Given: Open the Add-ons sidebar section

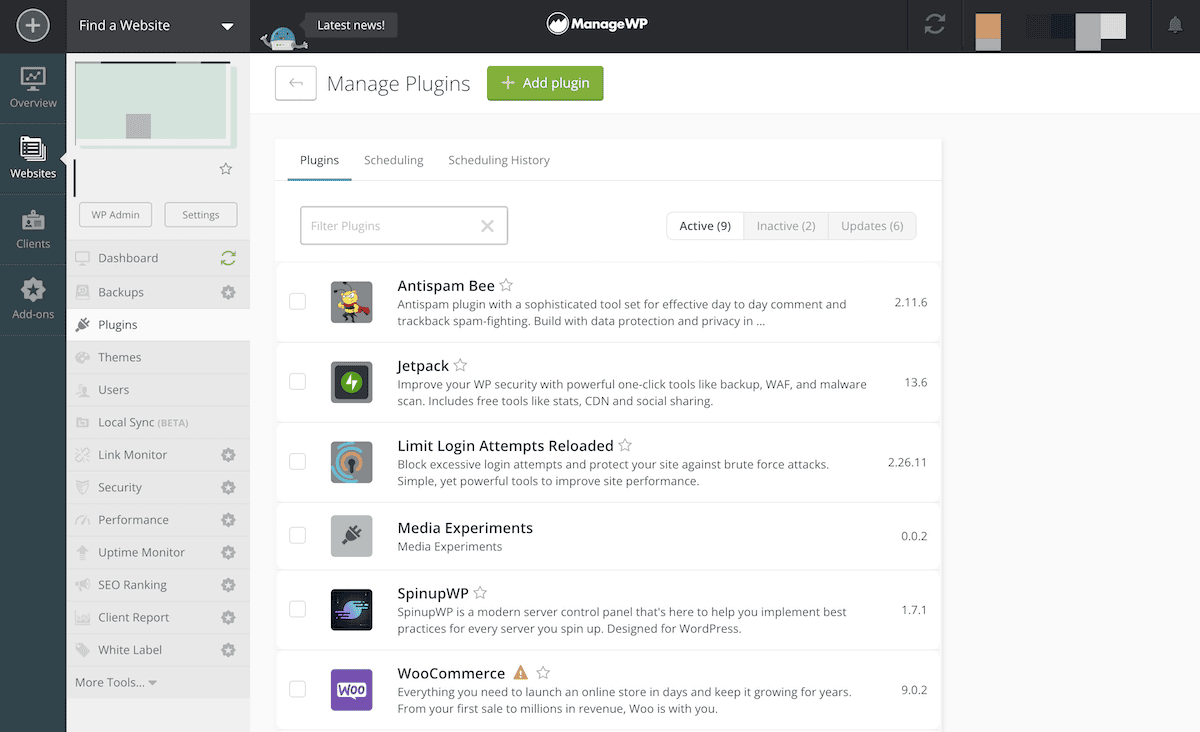Looking at the screenshot, I should coord(33,299).
